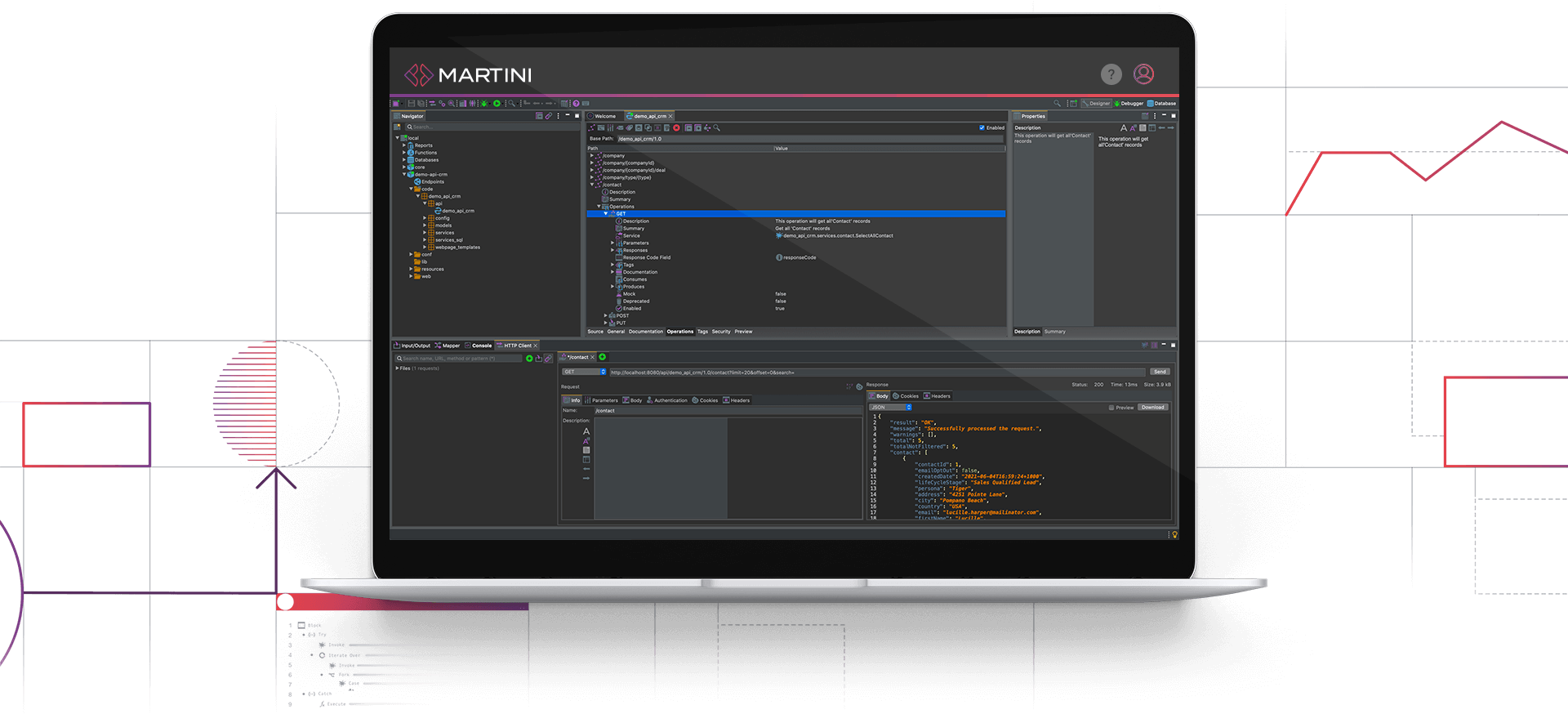Screen dimensions: 1568x714
Task: Click the red stop icon in API editor toolbar
Action: tap(676, 127)
